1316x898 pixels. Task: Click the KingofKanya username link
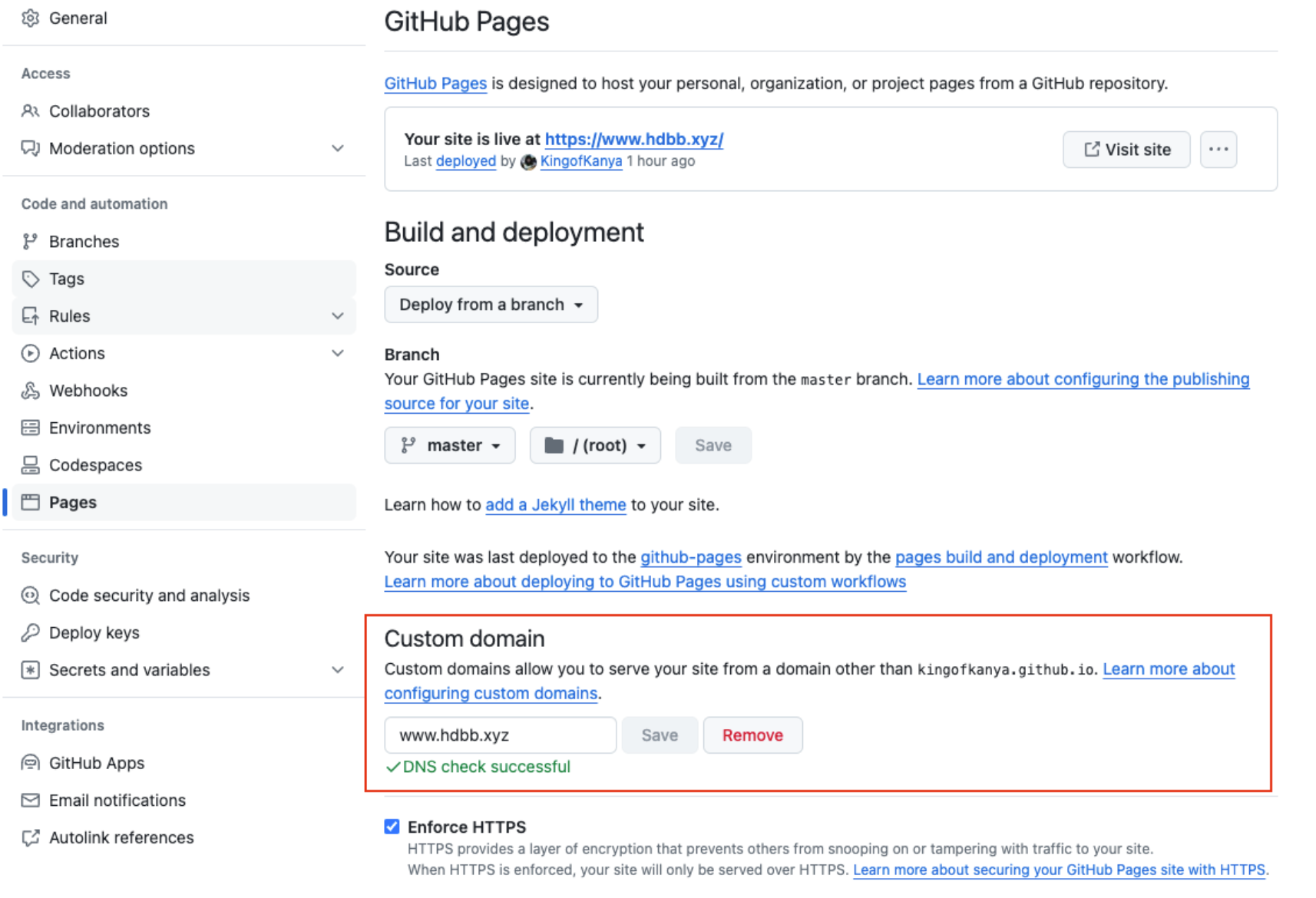(x=581, y=161)
